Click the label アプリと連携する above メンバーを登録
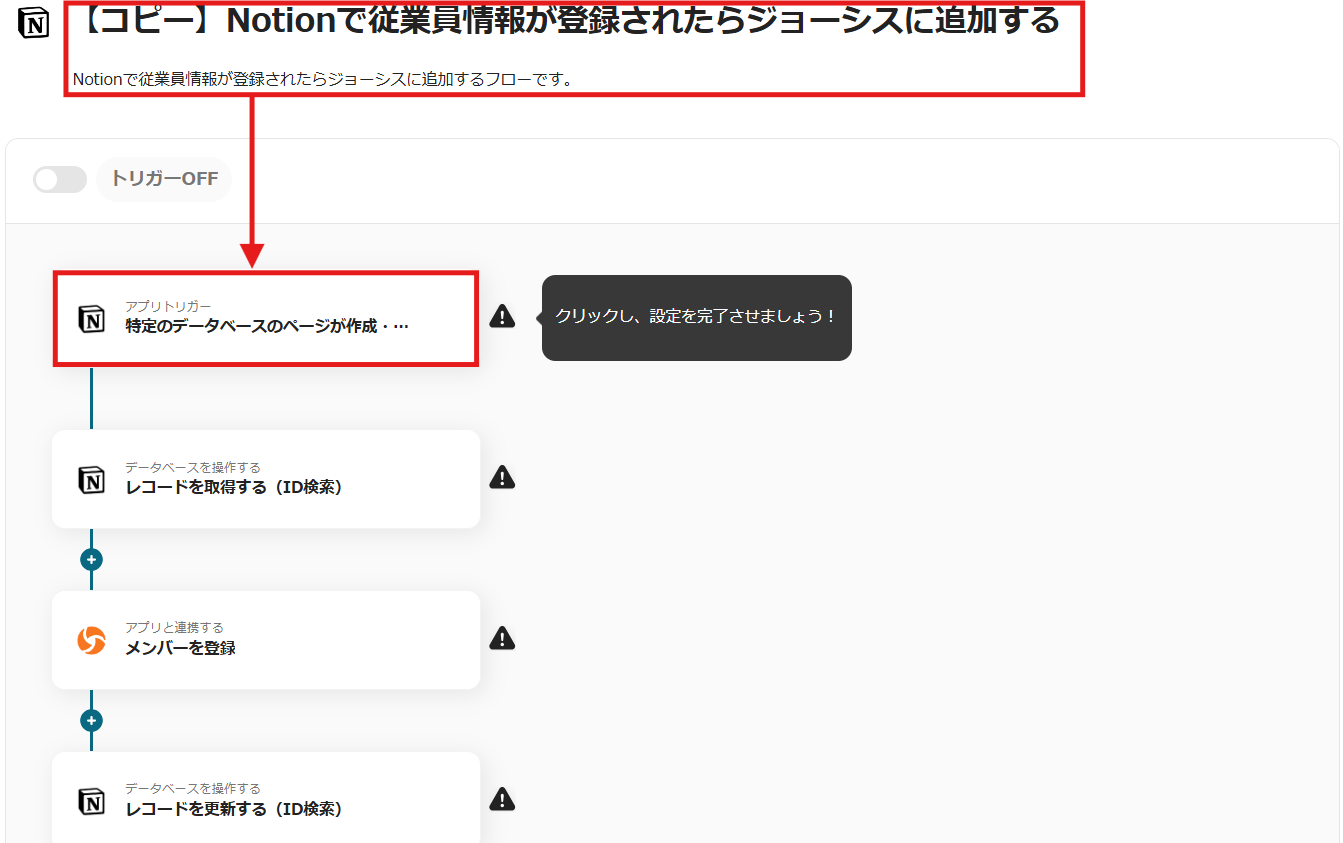The height and width of the screenshot is (843, 1343). click(x=174, y=628)
